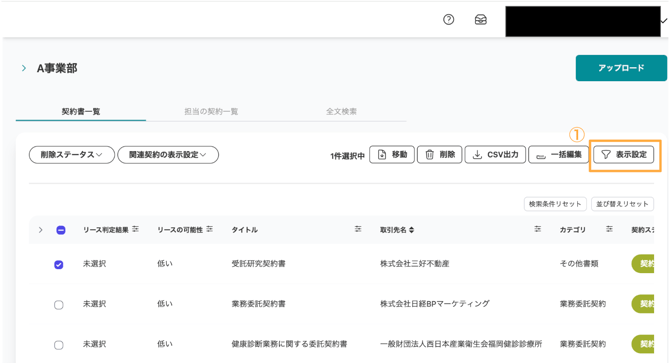Switch to the 担当の契約一覧 tab
This screenshot has height=363, width=670.
[211, 111]
